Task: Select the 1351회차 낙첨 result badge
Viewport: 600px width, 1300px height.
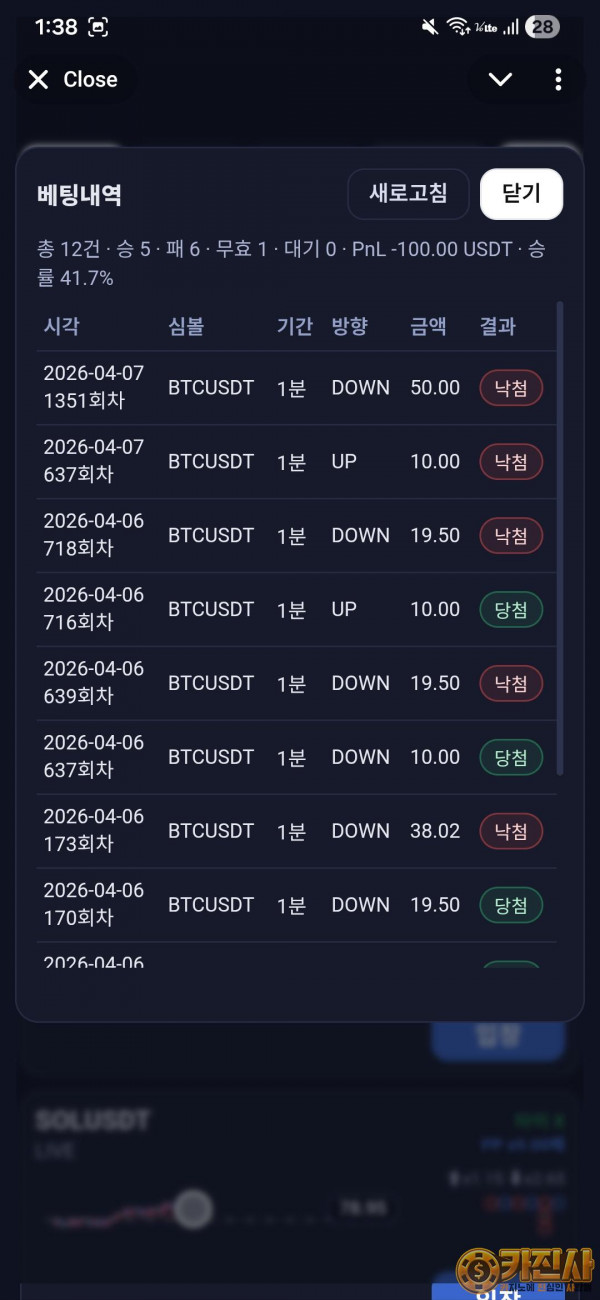Action: pos(511,388)
